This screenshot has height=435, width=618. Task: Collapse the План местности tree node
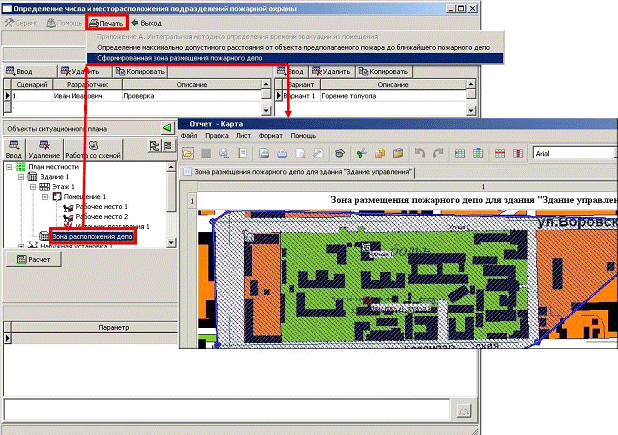click(x=9, y=168)
